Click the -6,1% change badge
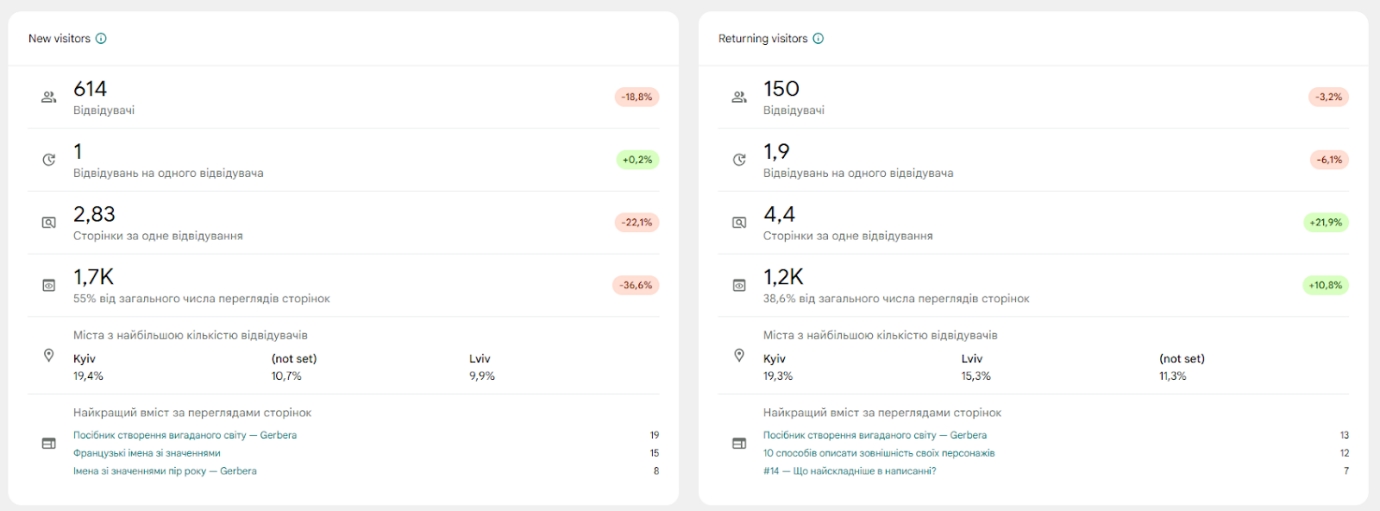1380x511 pixels. (1330, 160)
